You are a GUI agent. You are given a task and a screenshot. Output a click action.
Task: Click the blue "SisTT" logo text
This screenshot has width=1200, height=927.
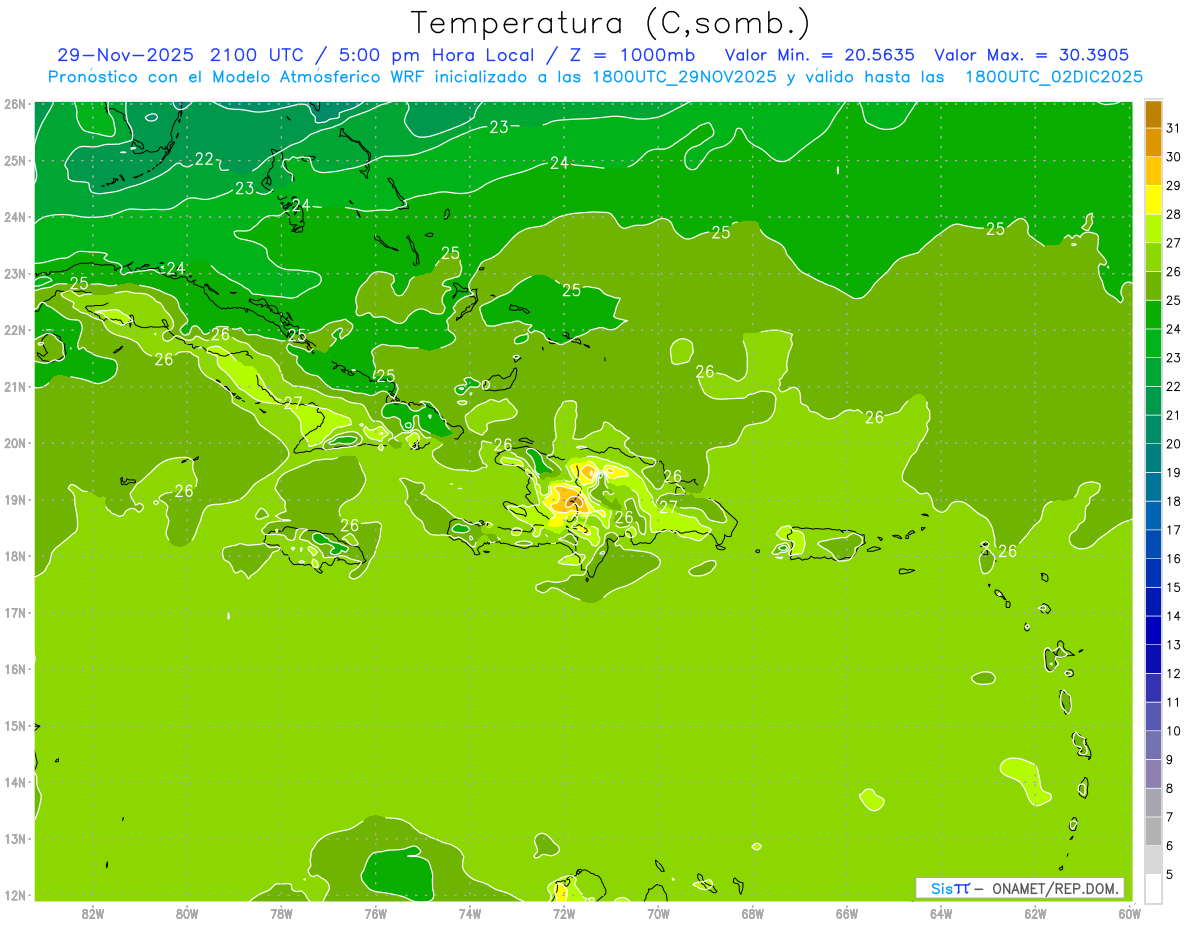click(x=949, y=888)
